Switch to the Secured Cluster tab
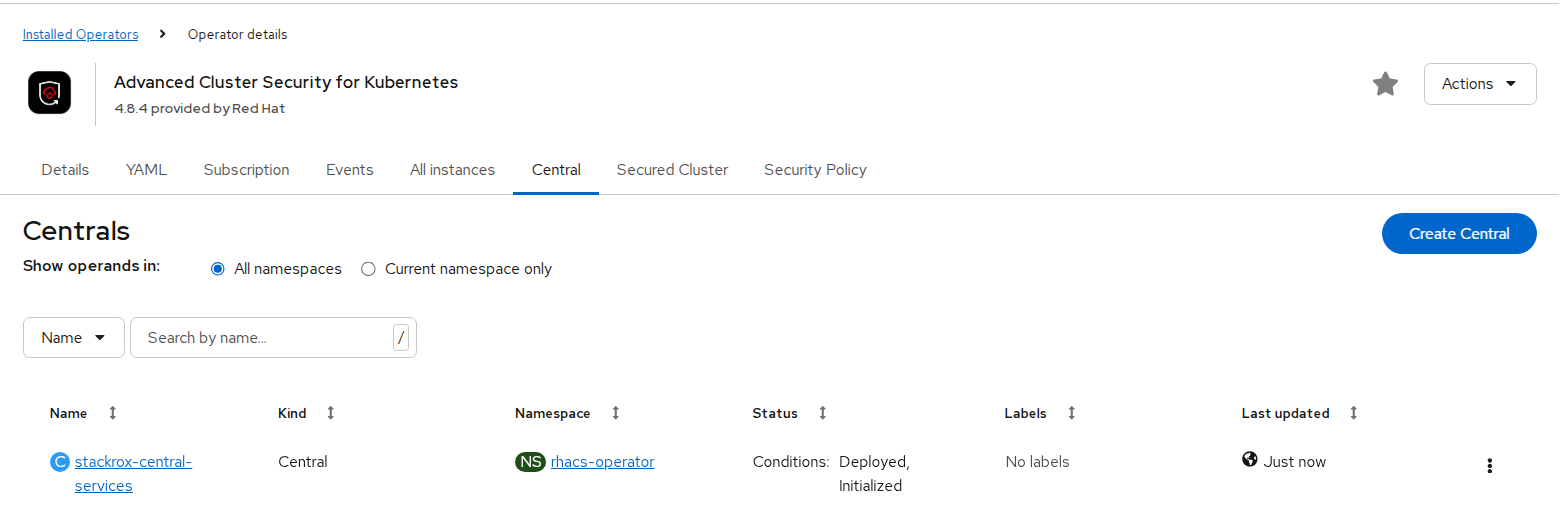Image resolution: width=1563 pixels, height=505 pixels. 672,170
